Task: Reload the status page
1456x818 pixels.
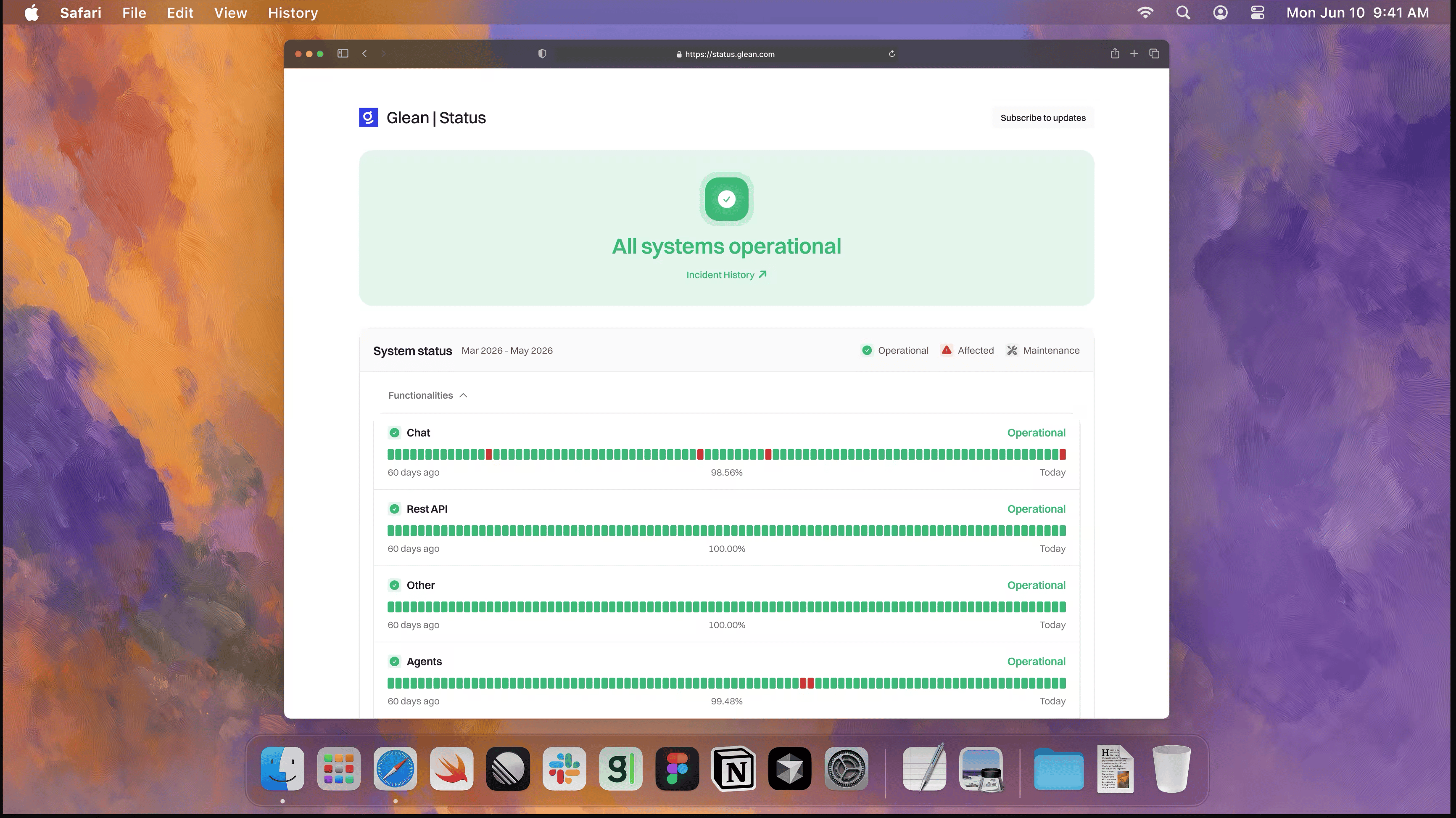Action: click(892, 54)
